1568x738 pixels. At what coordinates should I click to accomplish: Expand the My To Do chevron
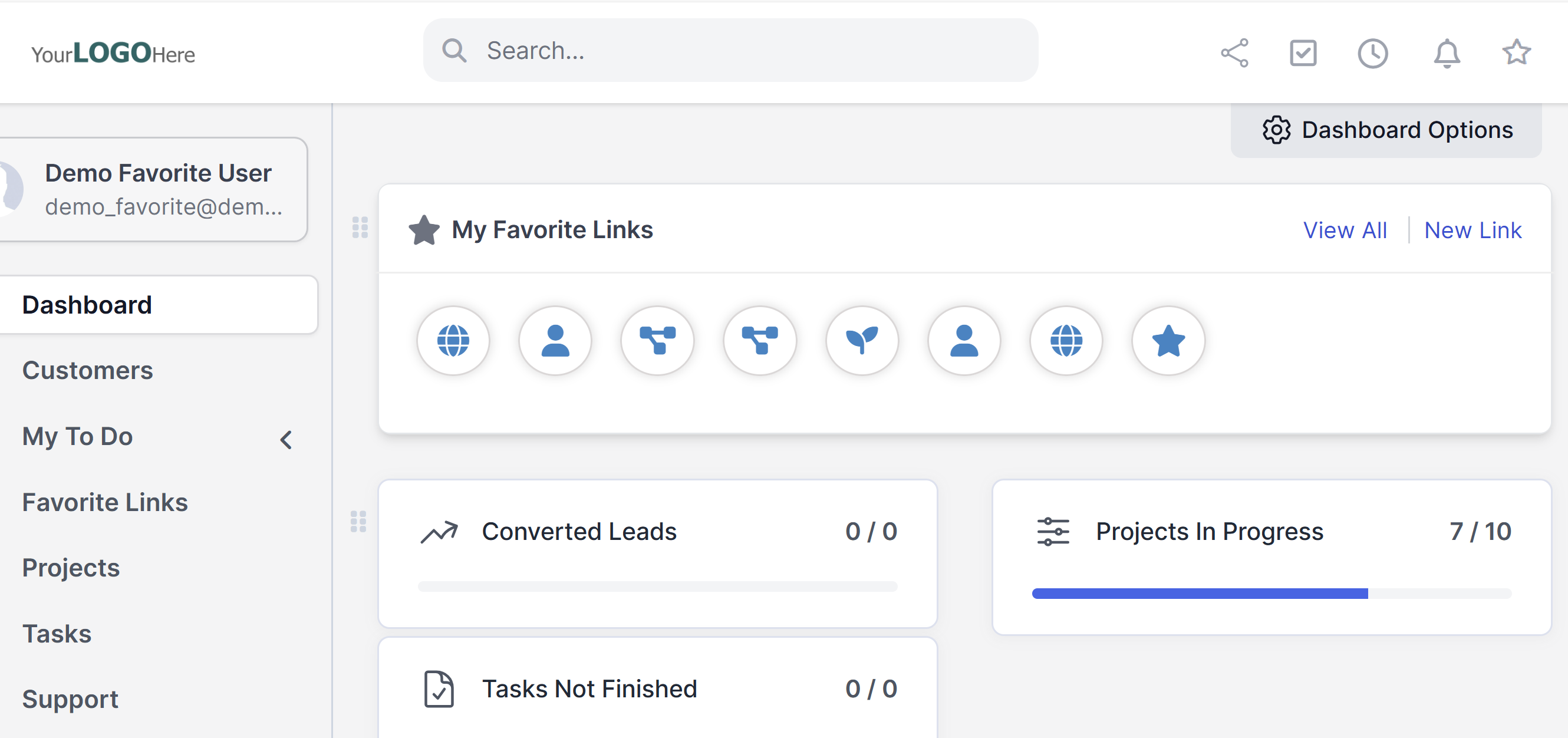click(x=286, y=439)
